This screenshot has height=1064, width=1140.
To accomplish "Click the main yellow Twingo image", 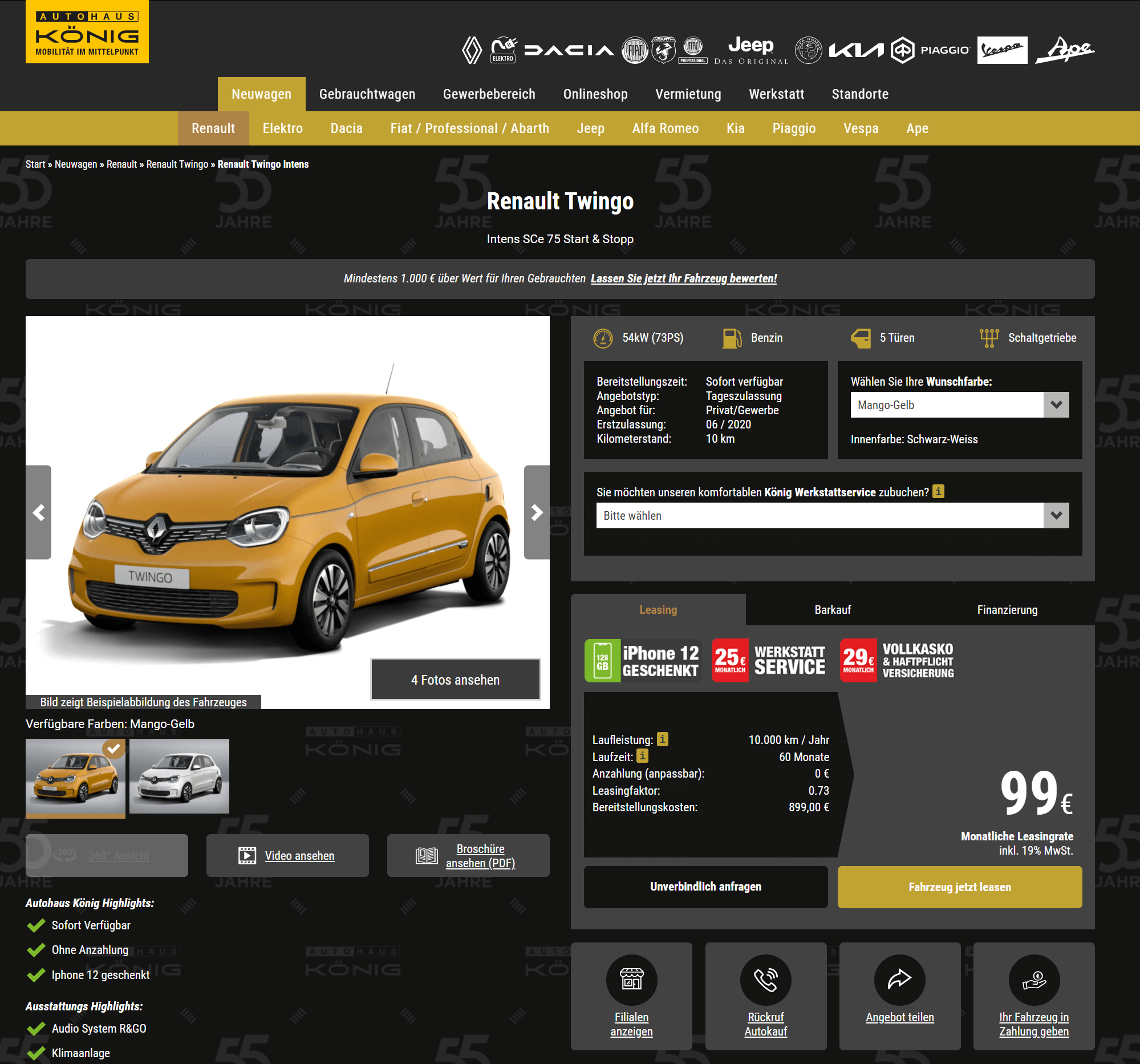I will click(287, 512).
